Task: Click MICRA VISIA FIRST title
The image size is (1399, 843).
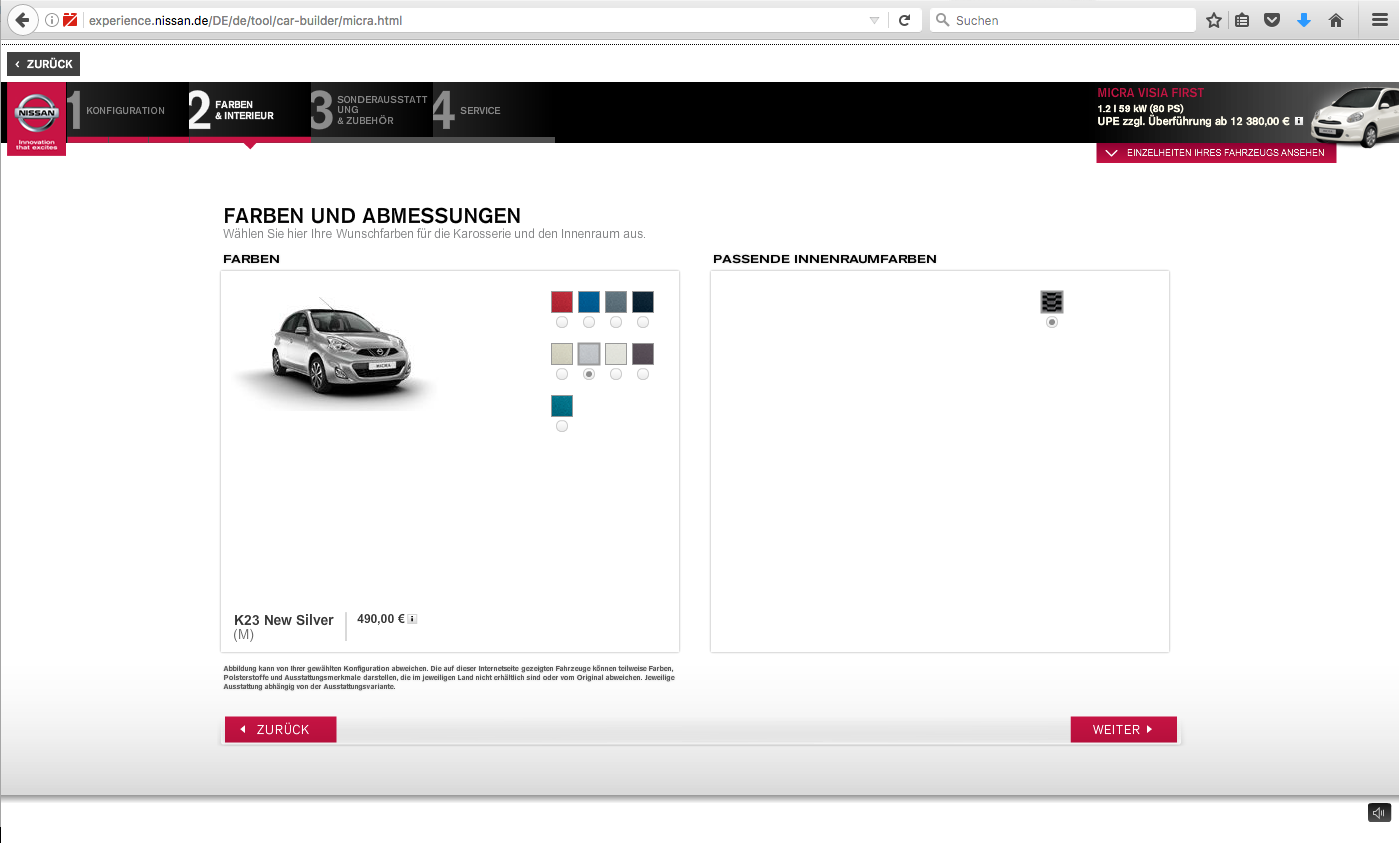Action: pos(1151,93)
